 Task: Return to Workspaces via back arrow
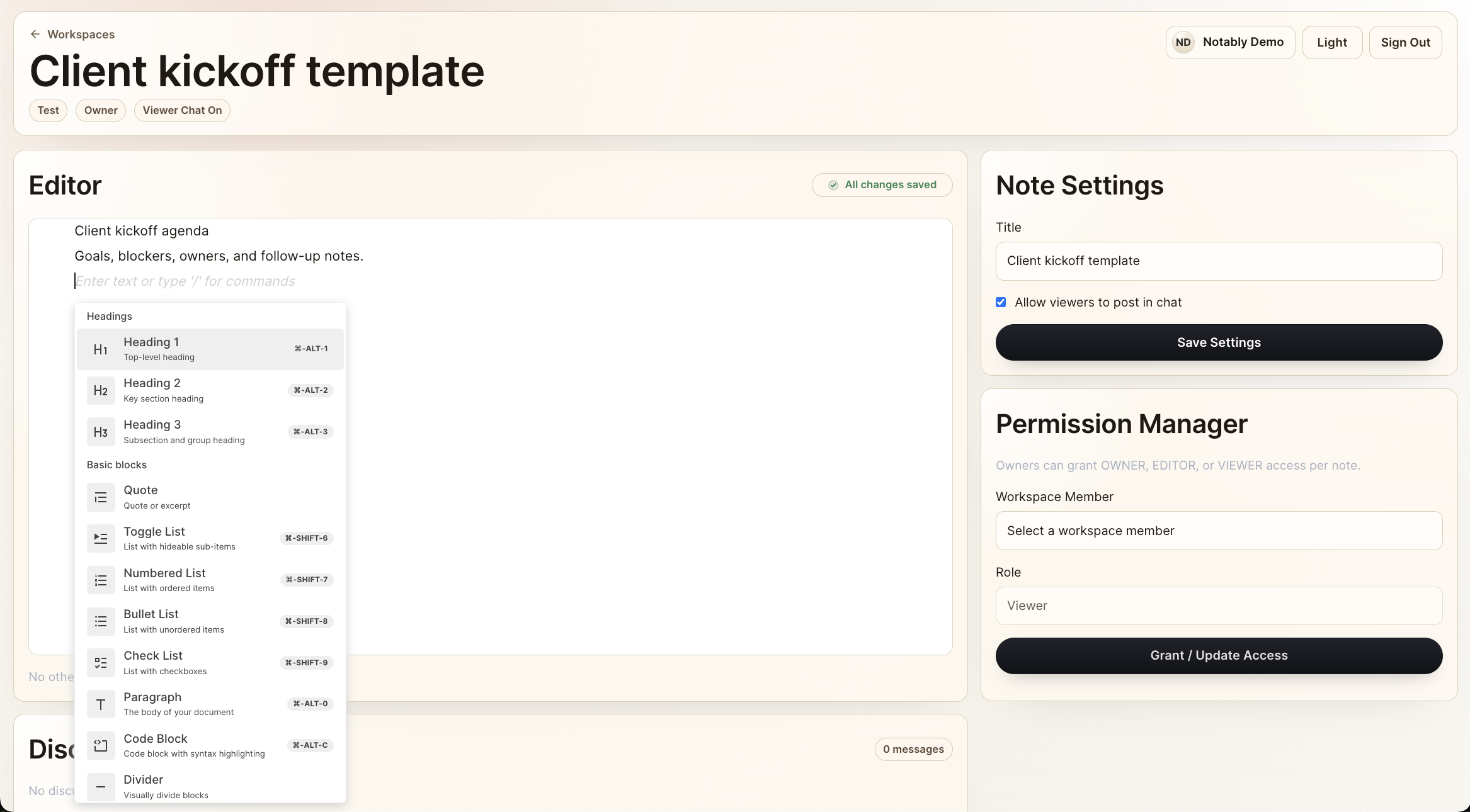click(x=35, y=34)
